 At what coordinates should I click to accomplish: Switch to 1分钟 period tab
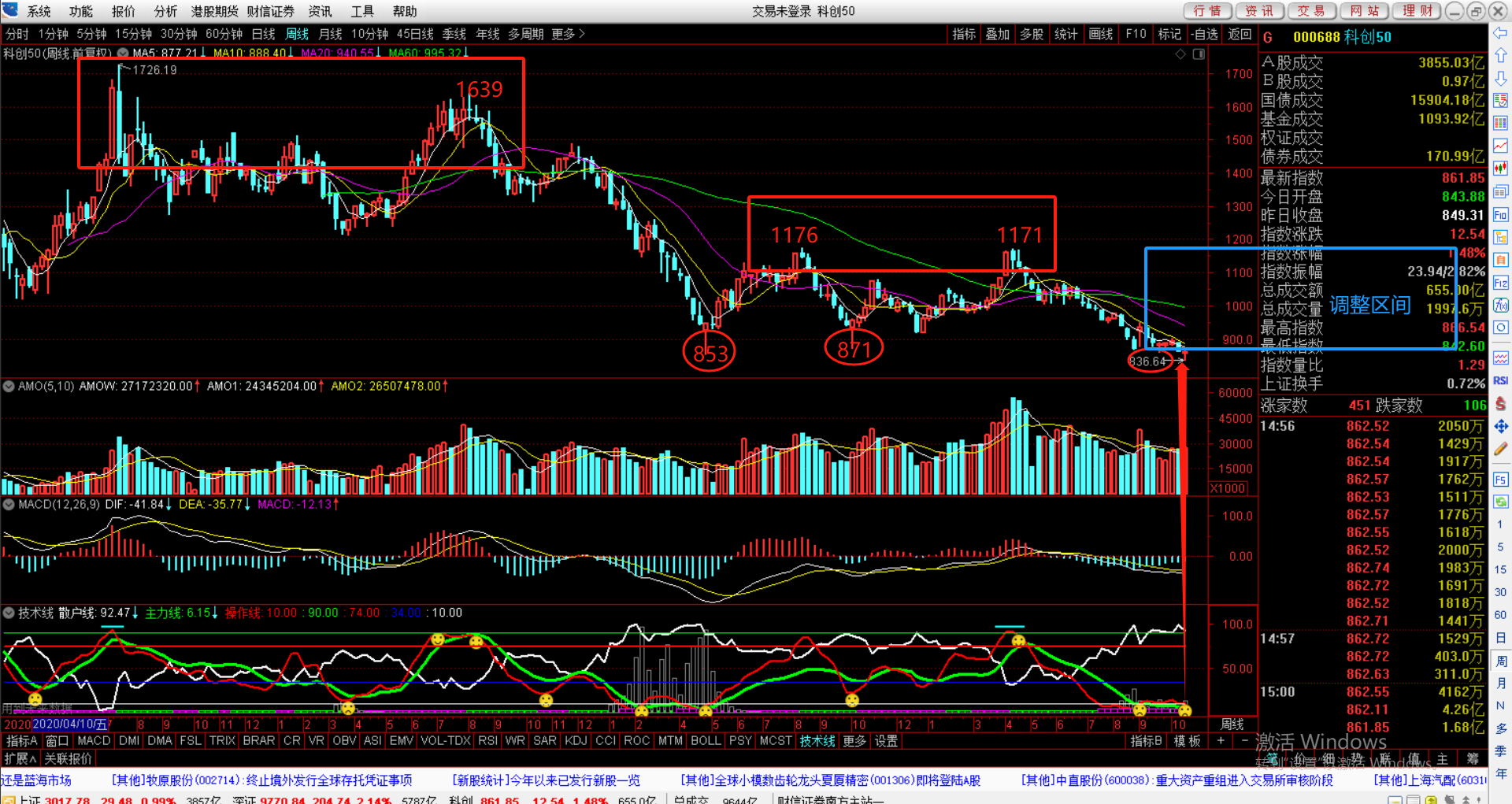[53, 34]
